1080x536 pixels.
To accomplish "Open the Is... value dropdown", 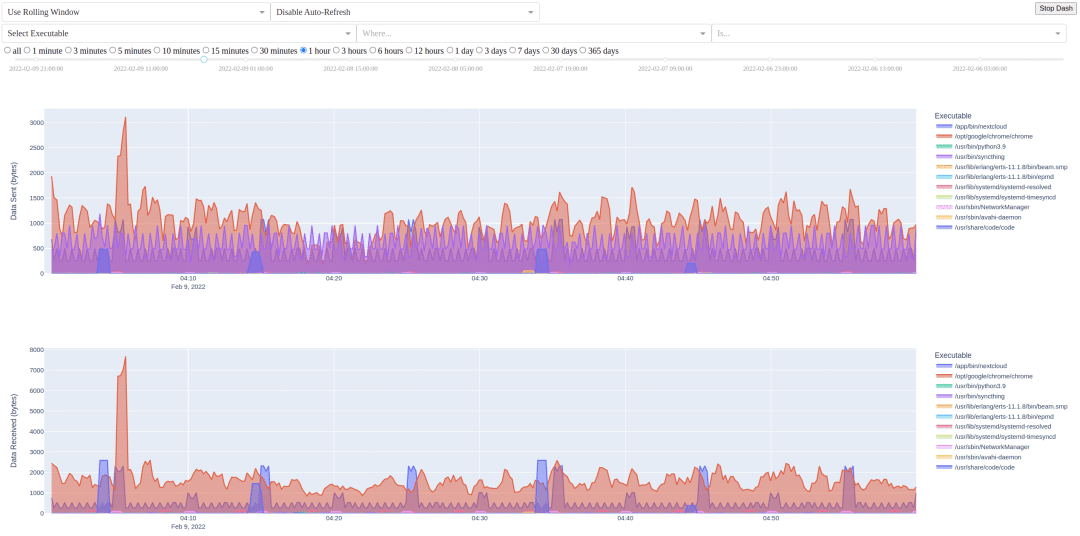I will (889, 33).
